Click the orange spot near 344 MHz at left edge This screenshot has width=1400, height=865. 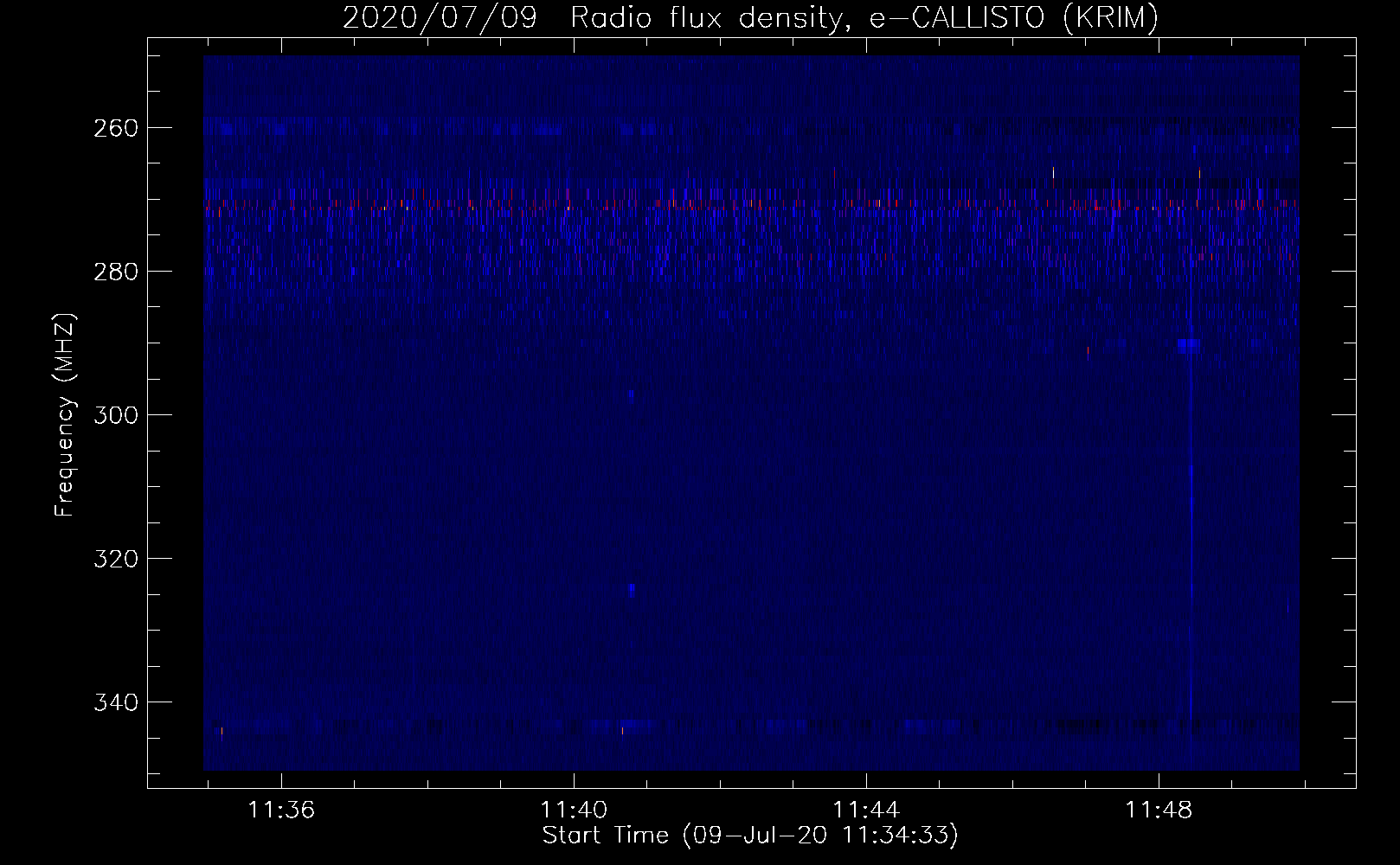222,732
